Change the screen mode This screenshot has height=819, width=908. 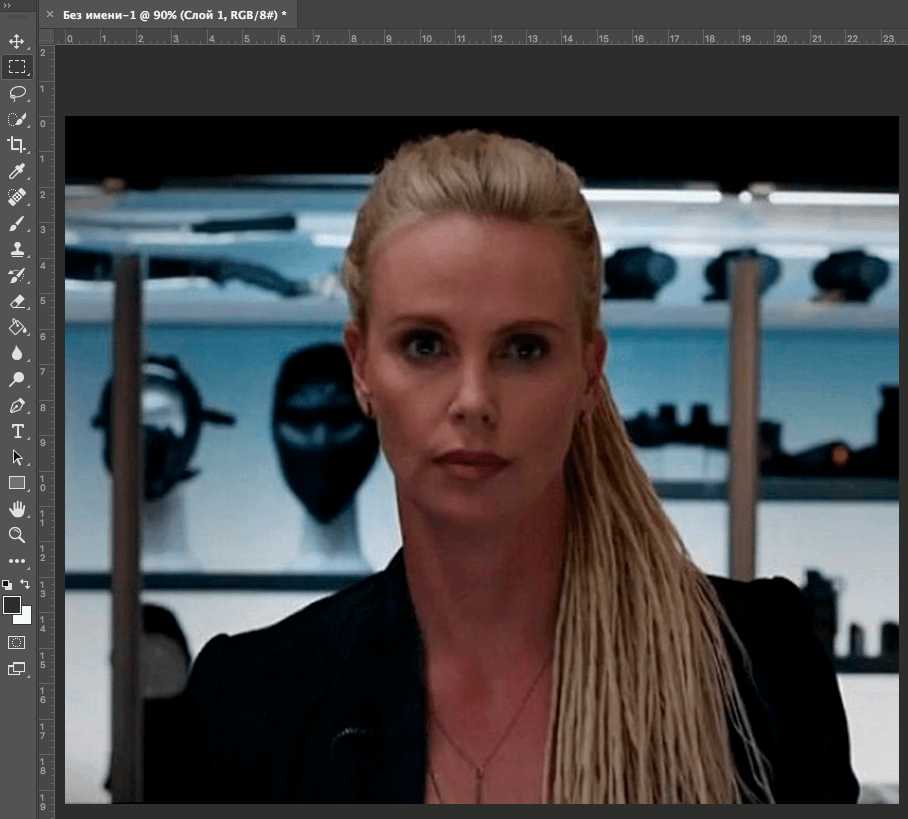pyautogui.click(x=17, y=669)
